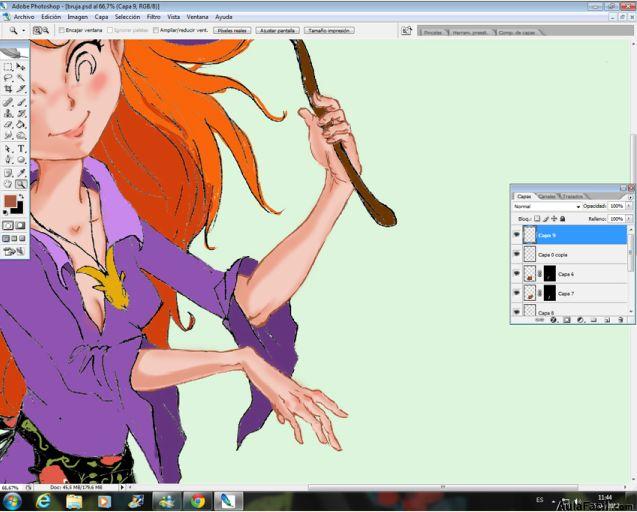This screenshot has height=512, width=637.
Task: Click the Tamaño impresión button
Action: pyautogui.click(x=329, y=30)
